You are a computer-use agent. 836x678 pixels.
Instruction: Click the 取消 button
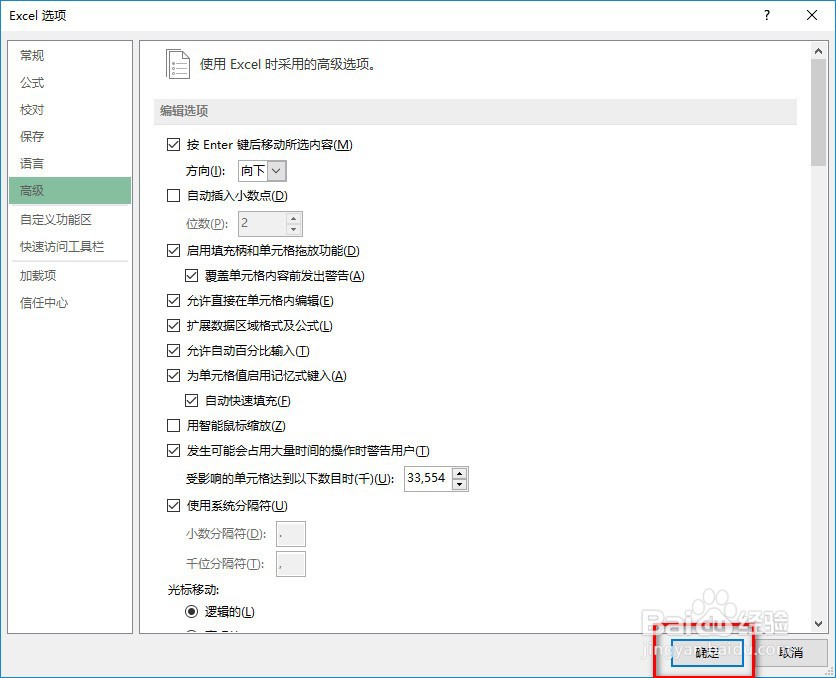pyautogui.click(x=790, y=652)
